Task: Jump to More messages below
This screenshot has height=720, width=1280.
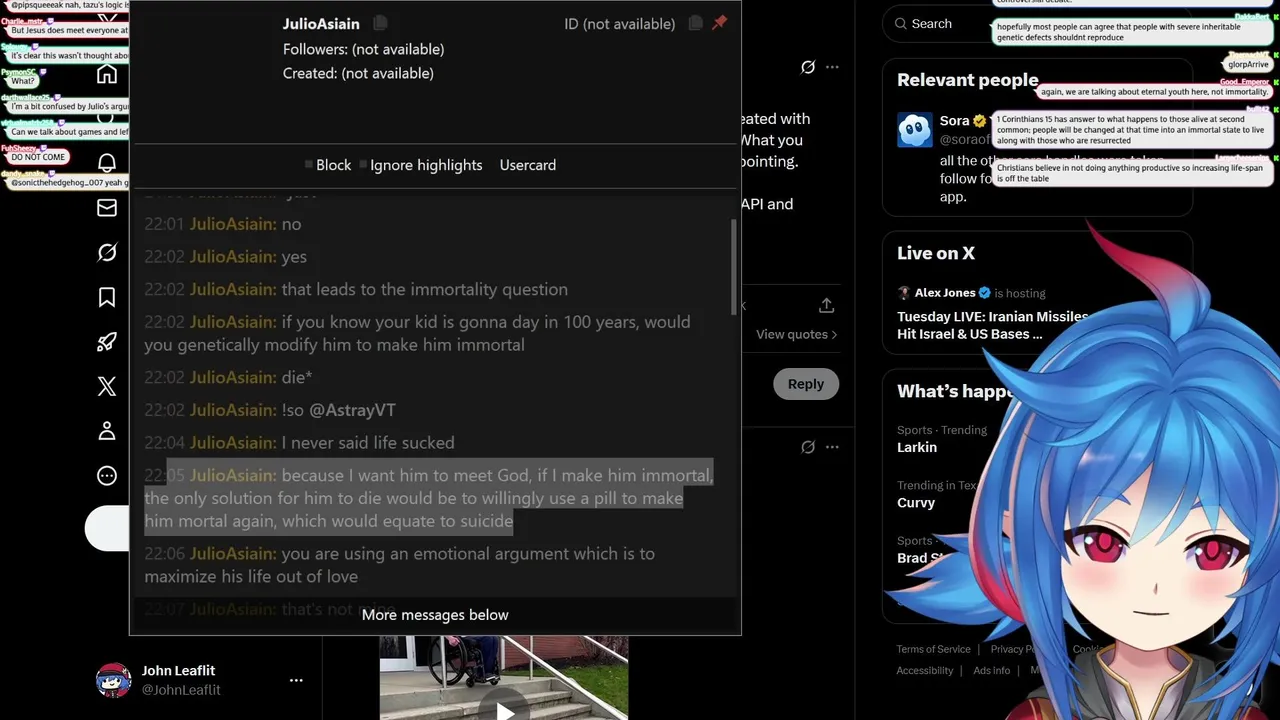Action: [x=435, y=615]
